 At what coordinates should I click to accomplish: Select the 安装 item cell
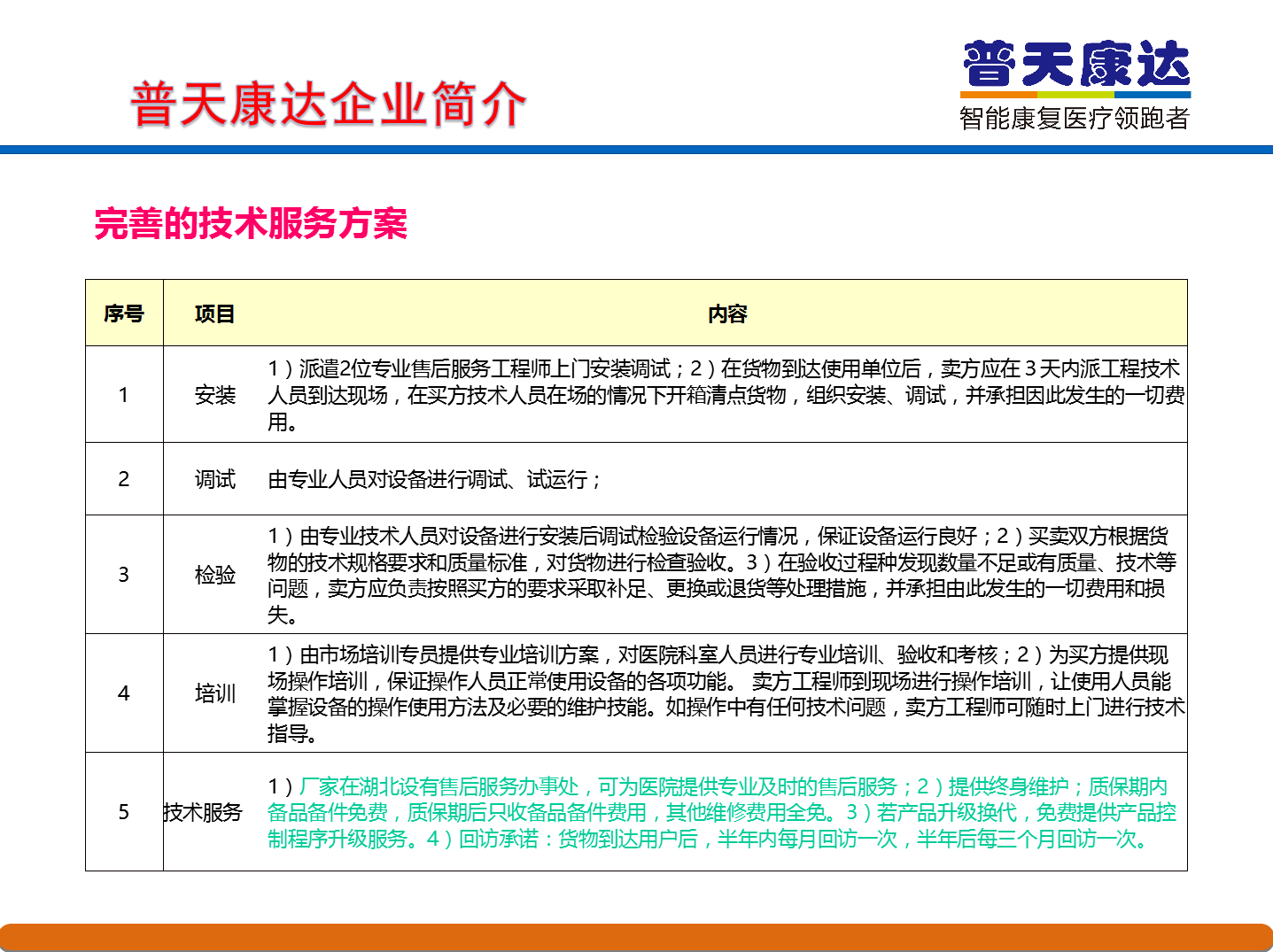tap(215, 394)
